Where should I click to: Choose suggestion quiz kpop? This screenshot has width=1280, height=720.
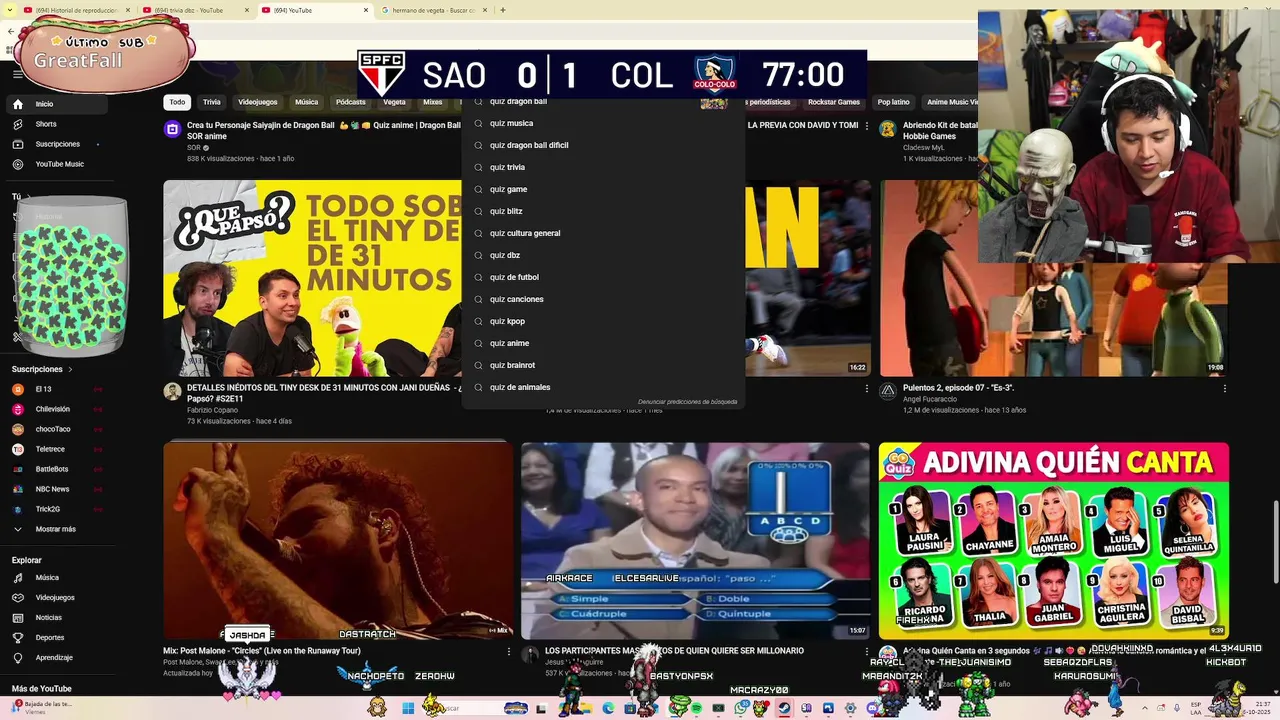coord(604,321)
